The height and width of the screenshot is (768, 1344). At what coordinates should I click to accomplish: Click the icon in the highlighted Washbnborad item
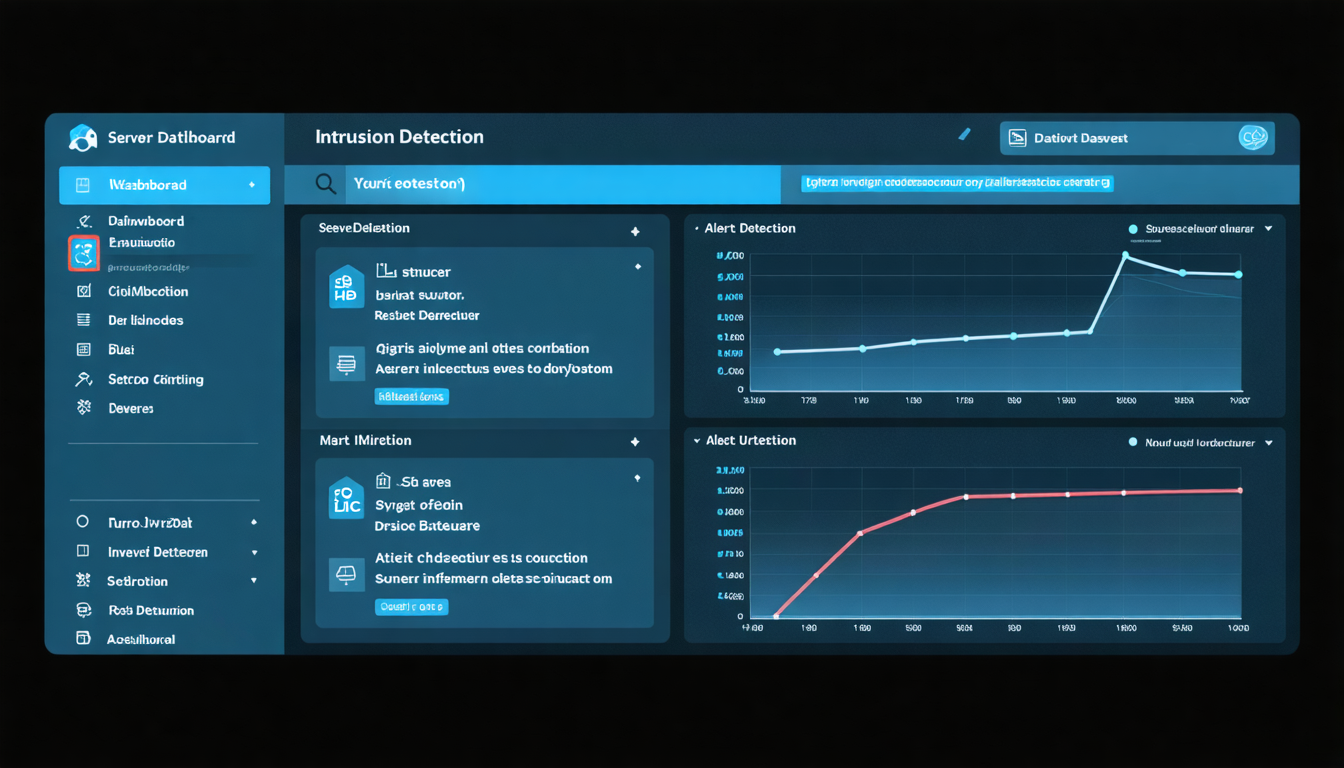[x=83, y=185]
